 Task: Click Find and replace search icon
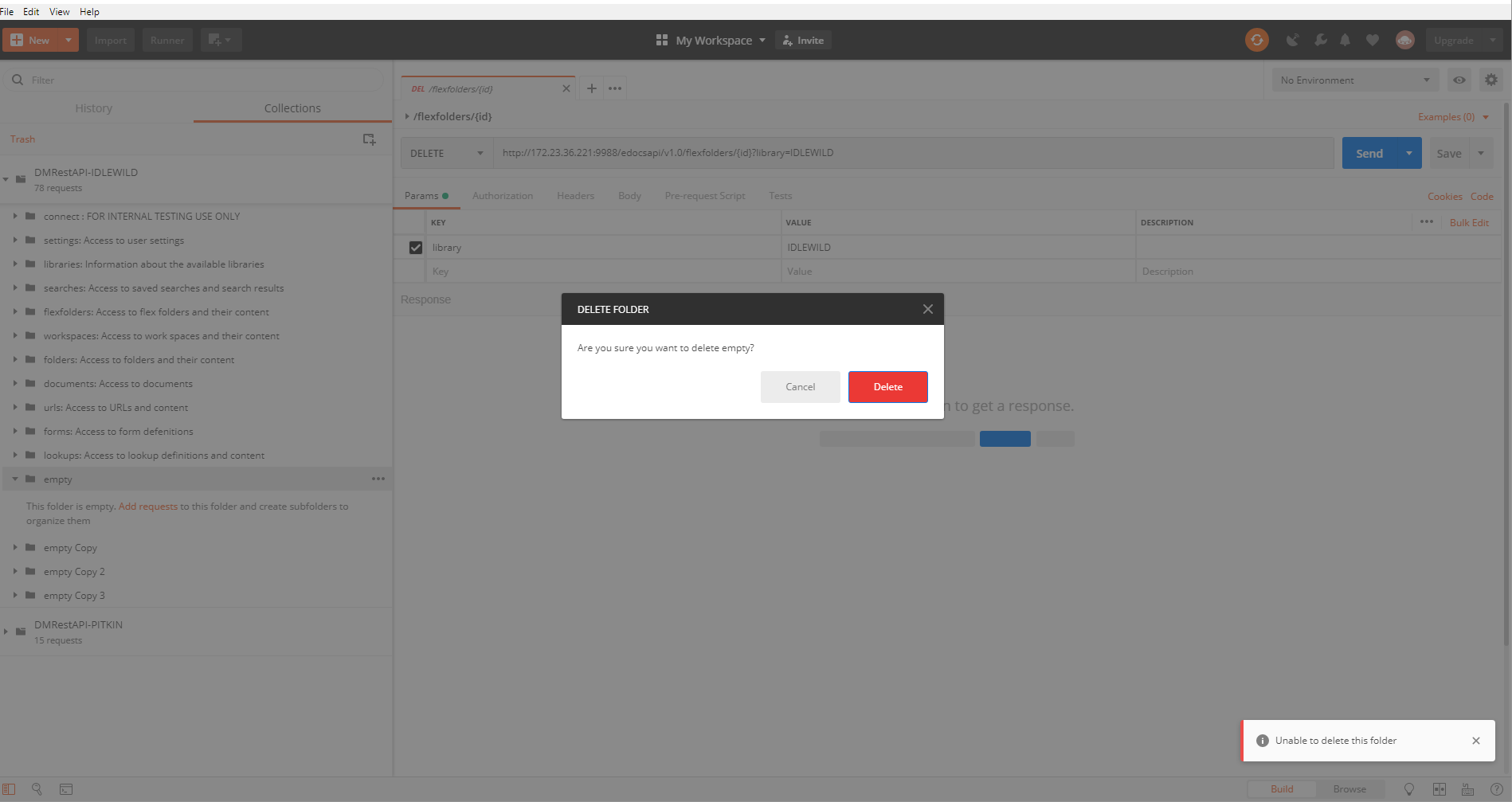click(37, 788)
